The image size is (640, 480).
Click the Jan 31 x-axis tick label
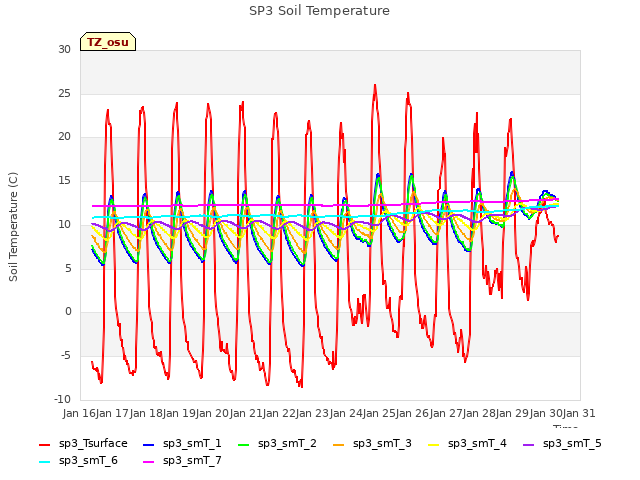tap(579, 413)
